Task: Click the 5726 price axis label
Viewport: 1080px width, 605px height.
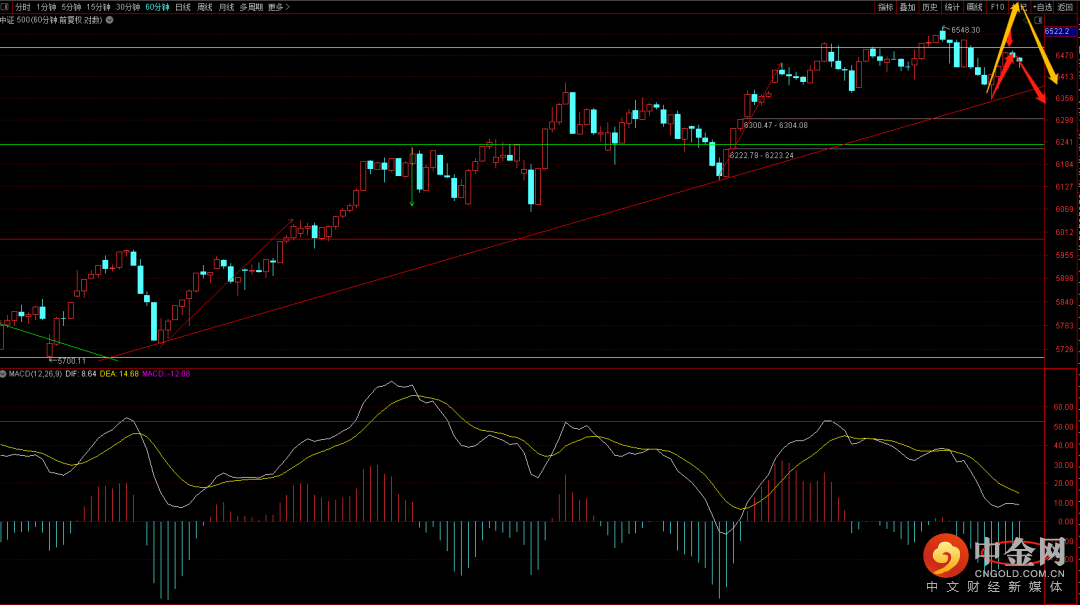Action: click(x=1064, y=349)
